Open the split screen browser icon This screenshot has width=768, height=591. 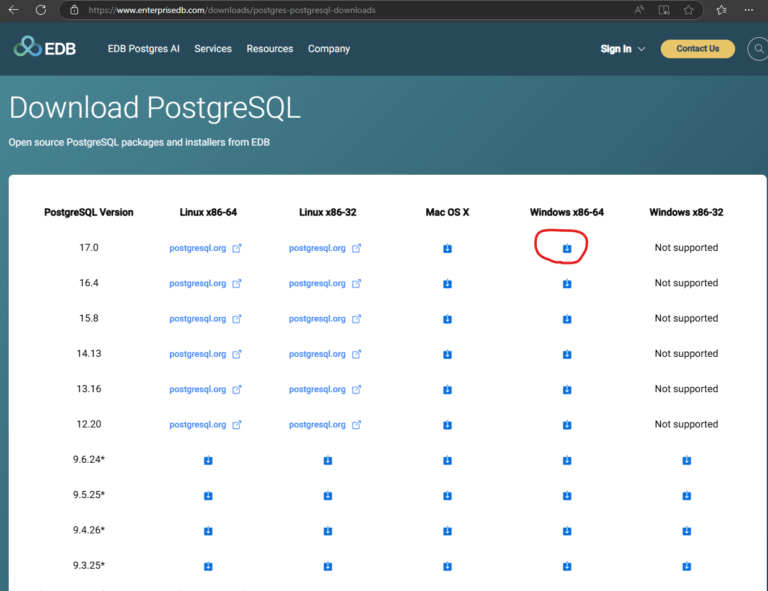click(x=664, y=10)
